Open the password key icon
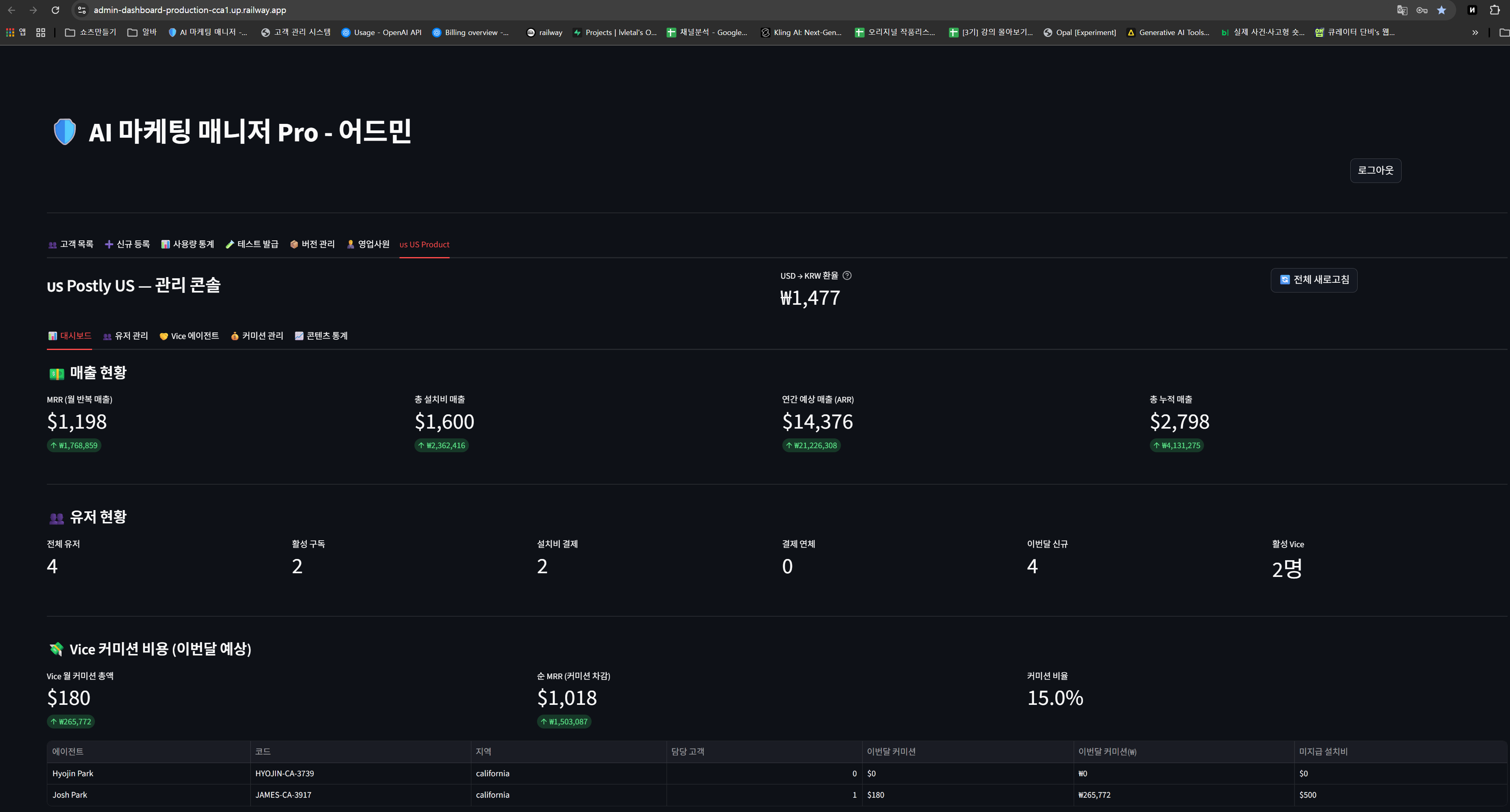The width and height of the screenshot is (1510, 812). click(x=1422, y=10)
